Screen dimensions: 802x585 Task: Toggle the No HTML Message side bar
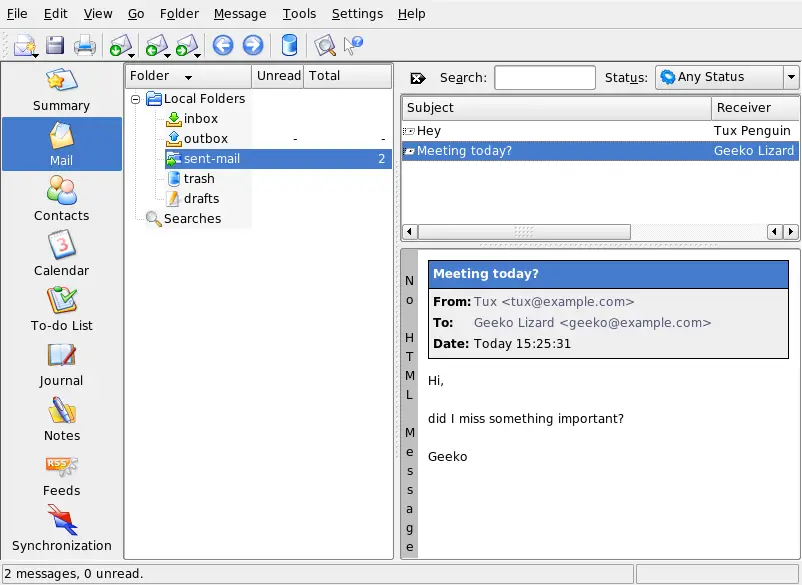pyautogui.click(x=409, y=402)
